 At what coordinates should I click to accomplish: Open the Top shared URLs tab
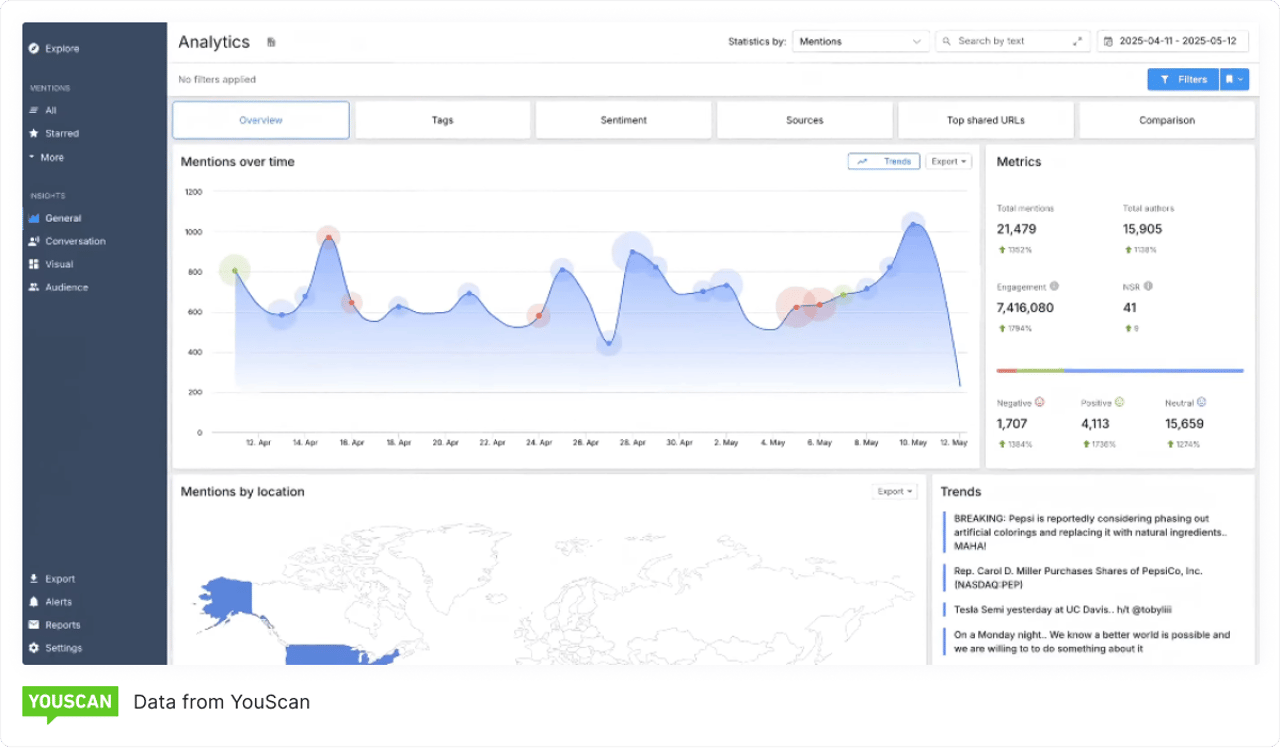(985, 120)
